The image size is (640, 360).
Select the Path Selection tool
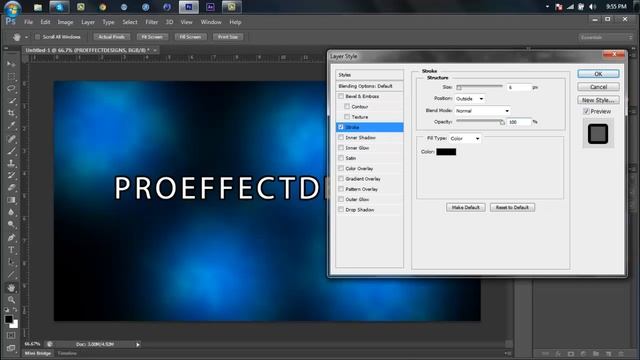11,262
